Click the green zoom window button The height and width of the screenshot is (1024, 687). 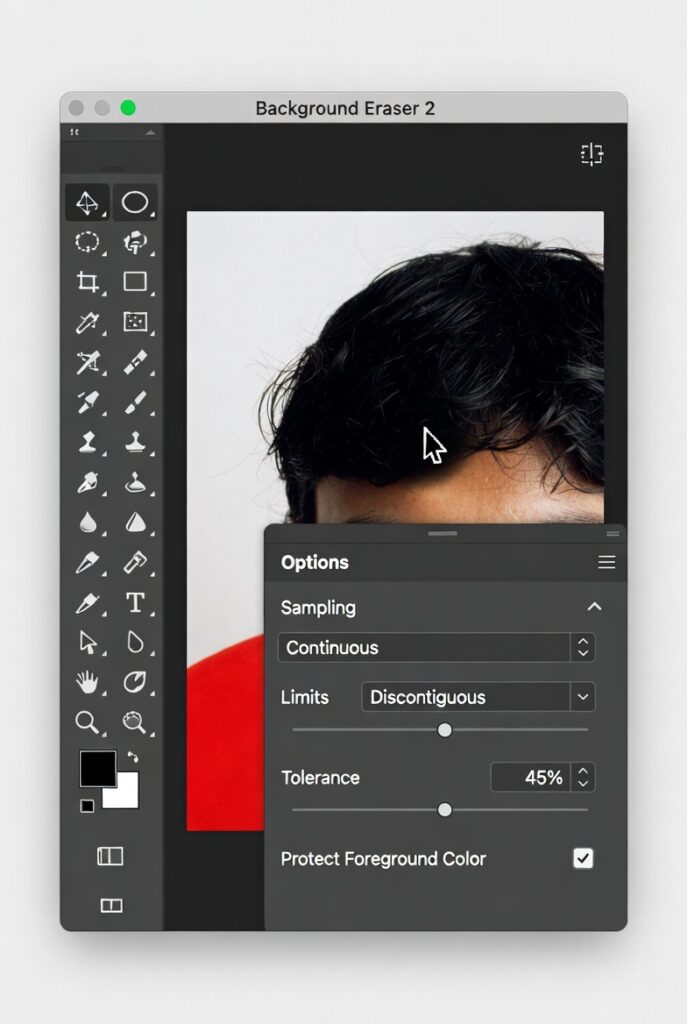click(128, 108)
